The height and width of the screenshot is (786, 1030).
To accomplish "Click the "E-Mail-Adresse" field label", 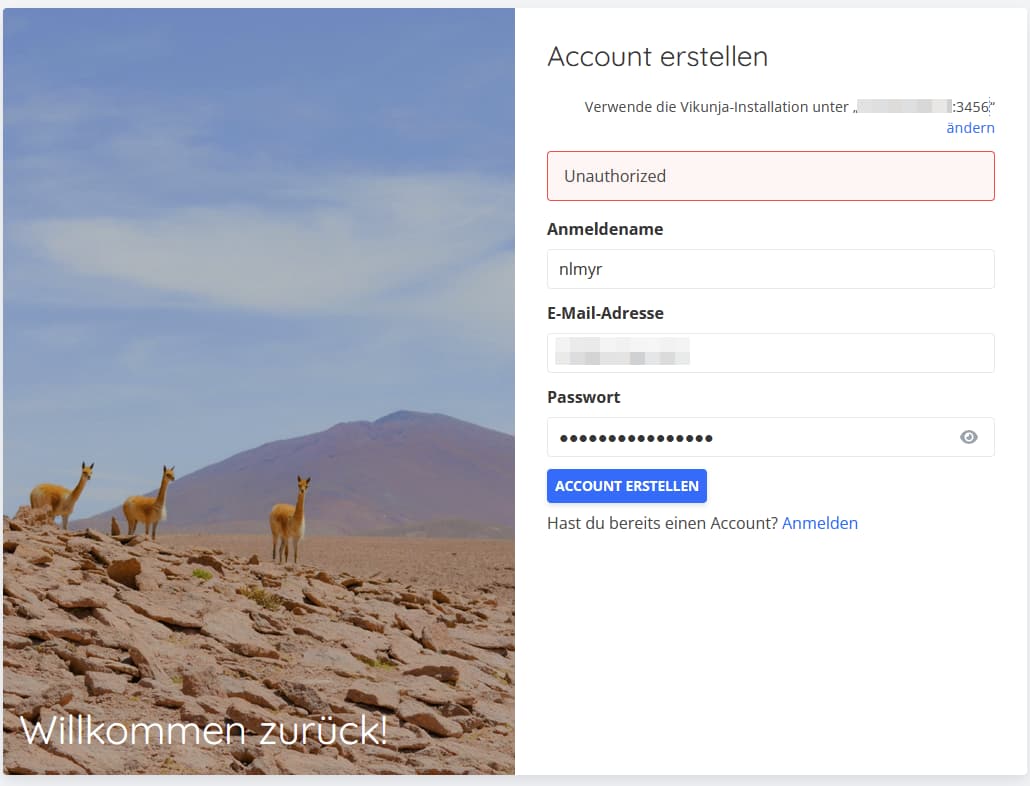I will (605, 313).
